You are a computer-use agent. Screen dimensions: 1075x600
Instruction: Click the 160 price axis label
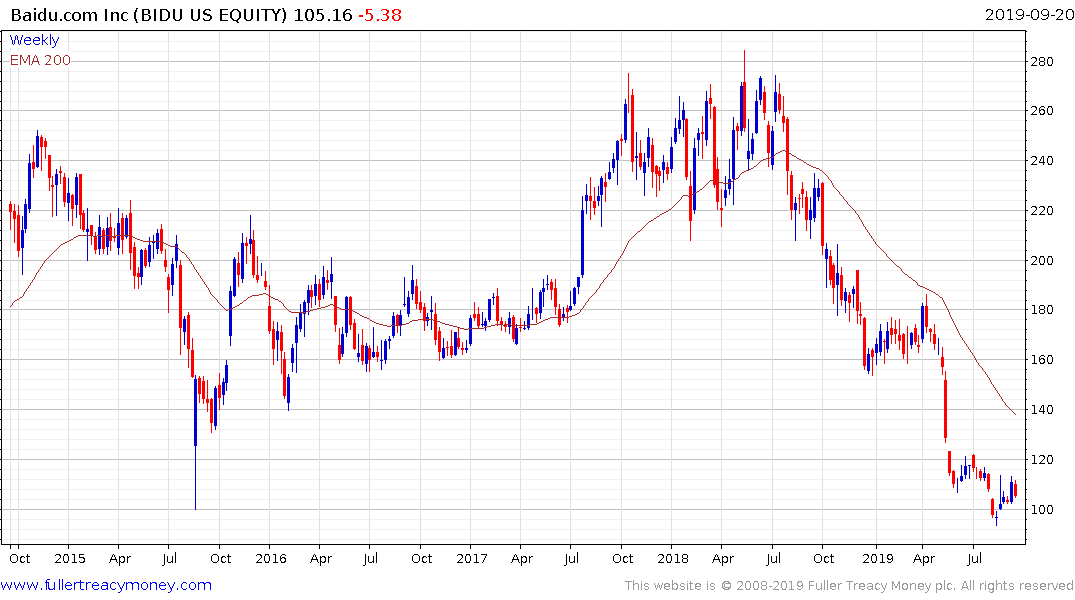[x=1042, y=360]
